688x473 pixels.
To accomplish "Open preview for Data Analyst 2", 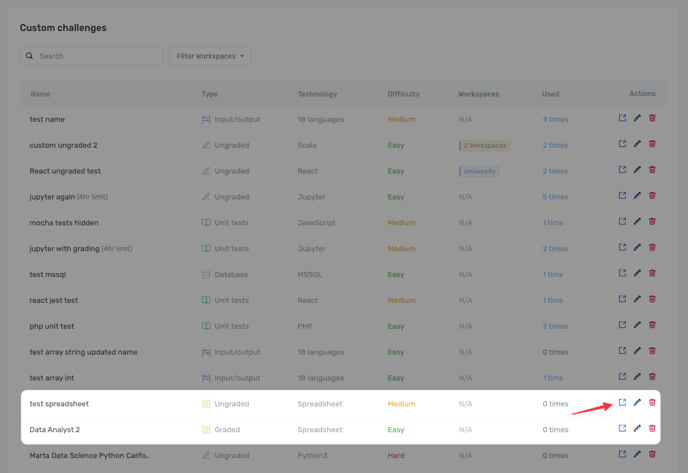I will pos(622,429).
